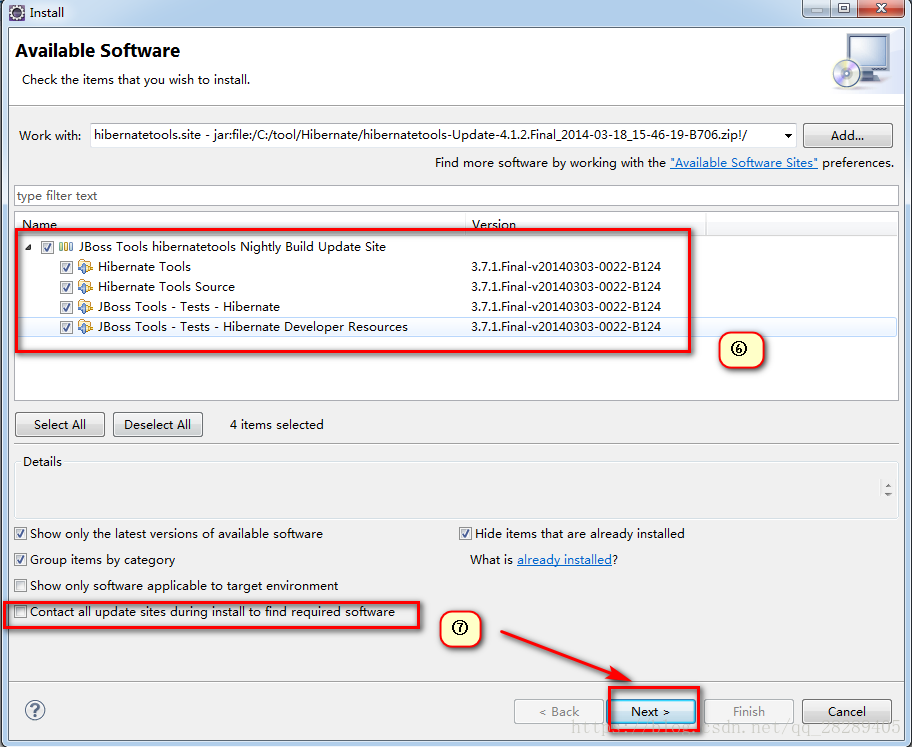Open the Available Software Sites link
The width and height of the screenshot is (912, 747).
744,163
